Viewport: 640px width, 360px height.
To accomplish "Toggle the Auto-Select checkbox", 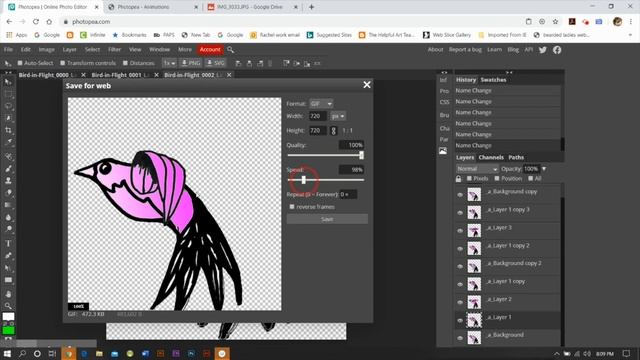I will click(20, 63).
